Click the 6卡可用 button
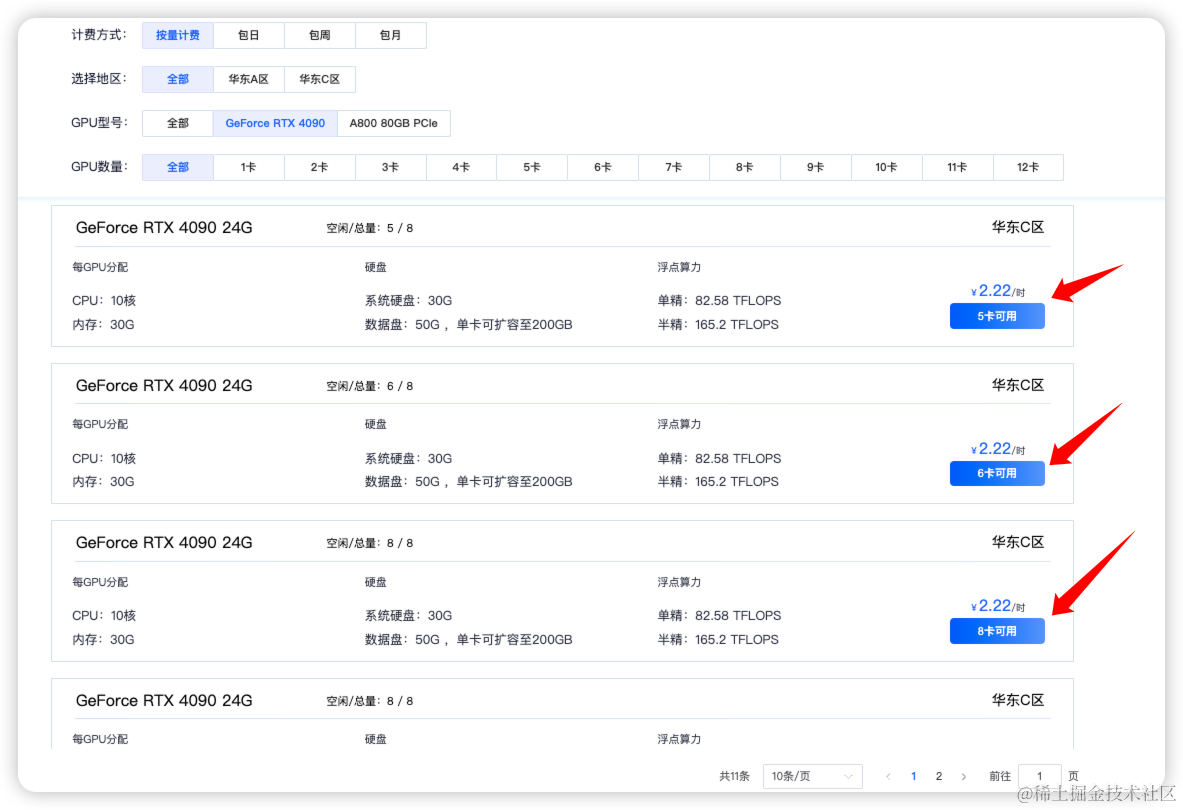The width and height of the screenshot is (1183, 810). pos(997,474)
